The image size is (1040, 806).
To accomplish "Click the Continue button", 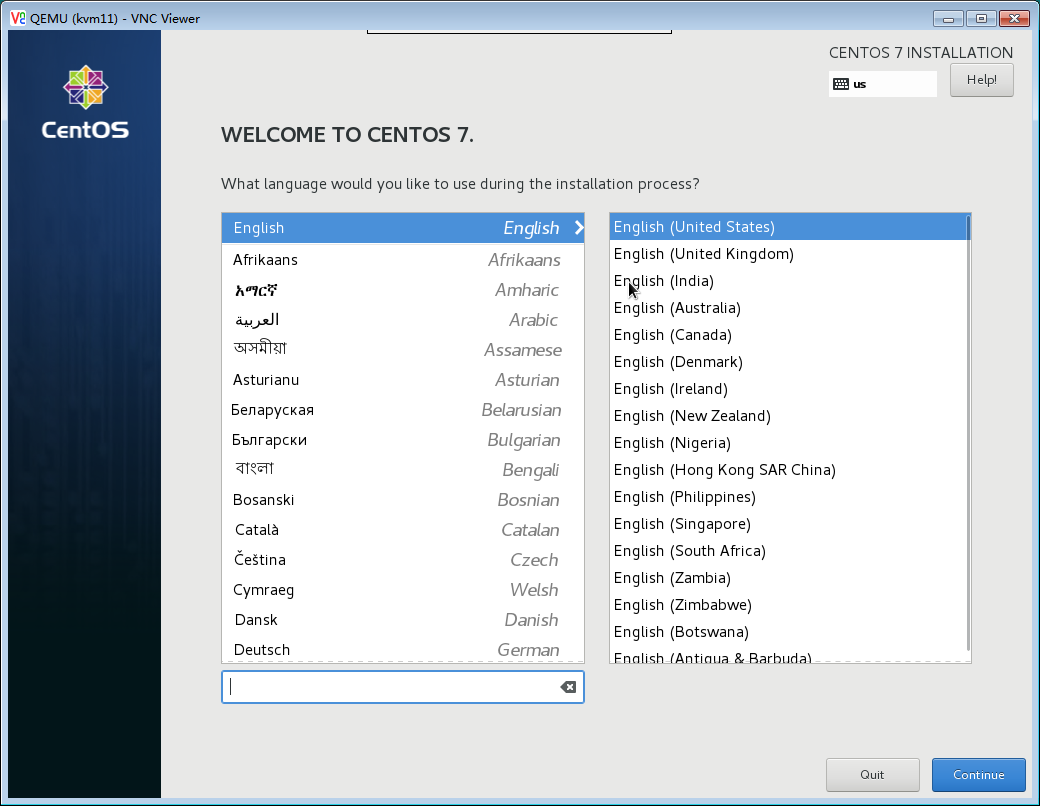I will click(x=978, y=775).
